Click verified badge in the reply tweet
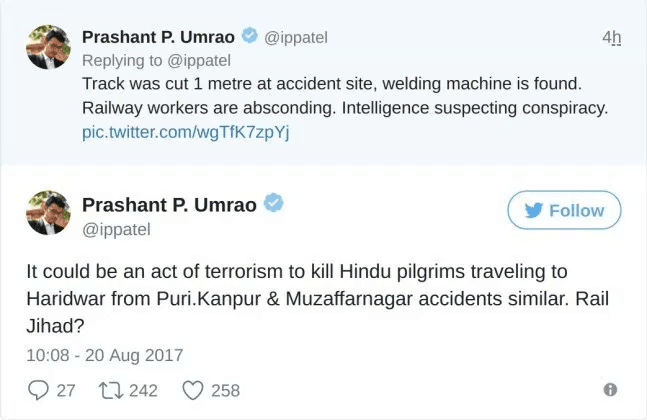This screenshot has width=647, height=420. coord(249,37)
